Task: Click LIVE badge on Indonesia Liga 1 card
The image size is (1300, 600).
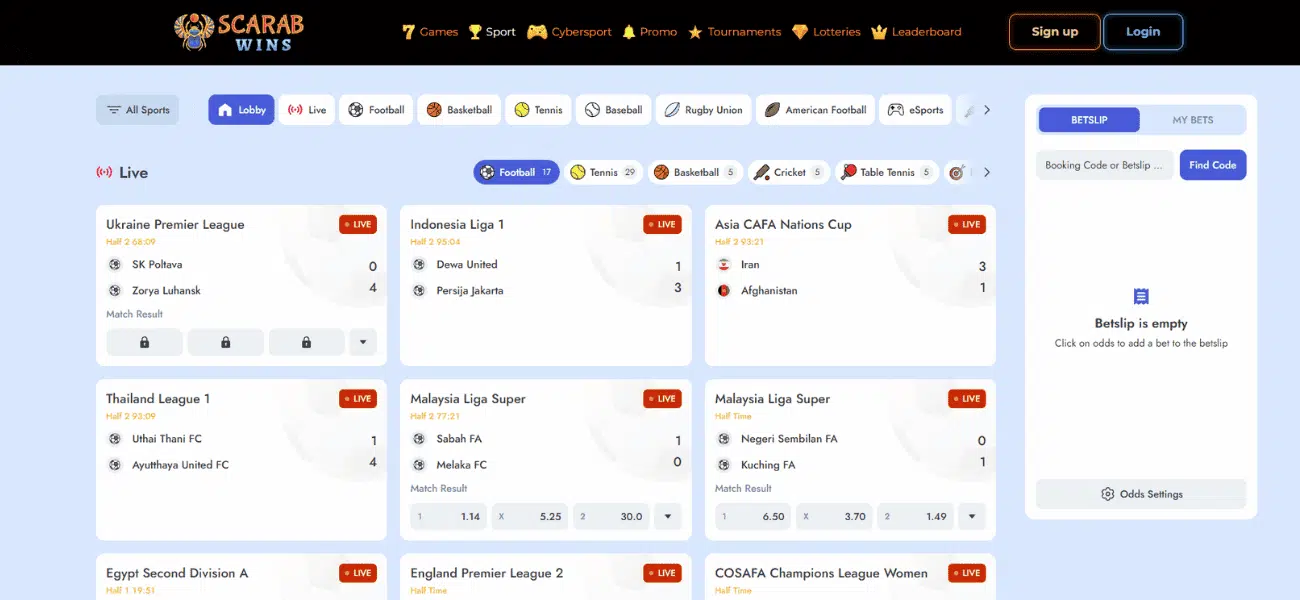Action: pyautogui.click(x=662, y=225)
